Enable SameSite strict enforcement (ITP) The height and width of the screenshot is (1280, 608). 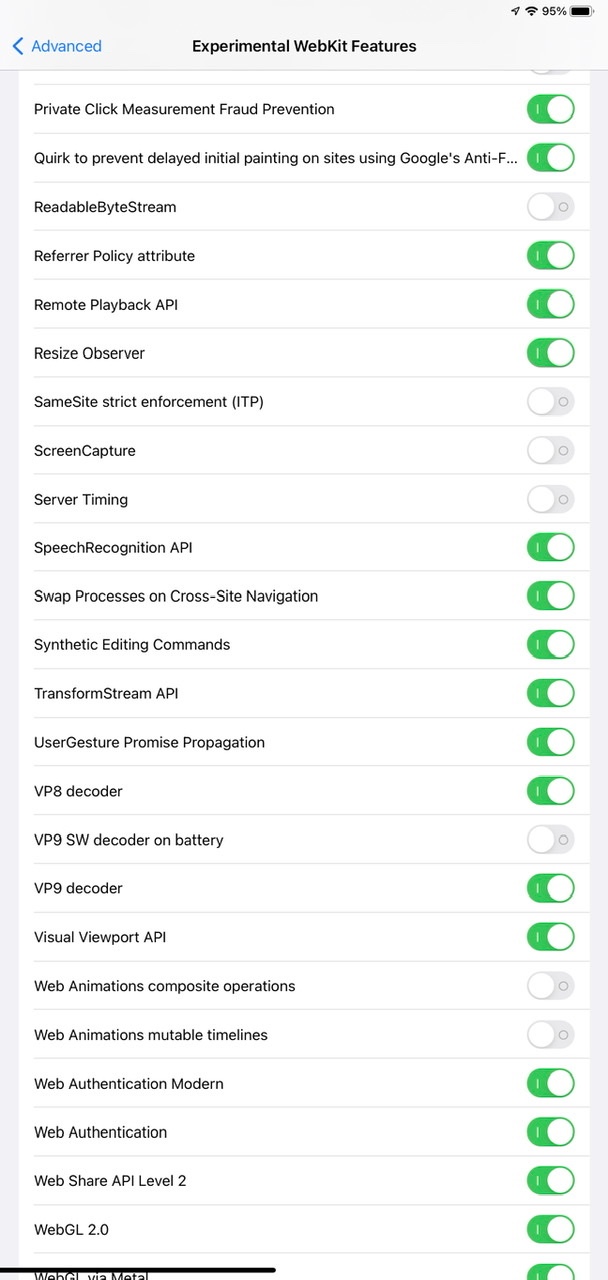tap(550, 402)
